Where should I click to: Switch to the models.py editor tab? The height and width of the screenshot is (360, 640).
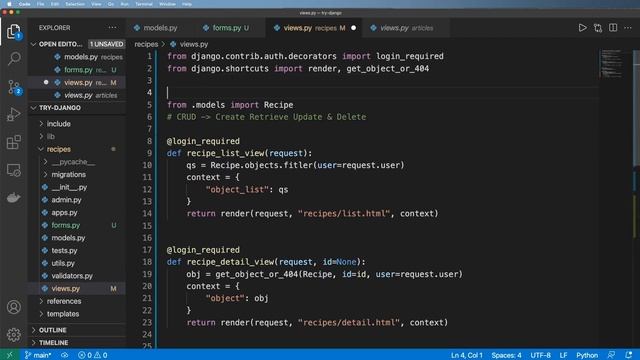(x=160, y=28)
